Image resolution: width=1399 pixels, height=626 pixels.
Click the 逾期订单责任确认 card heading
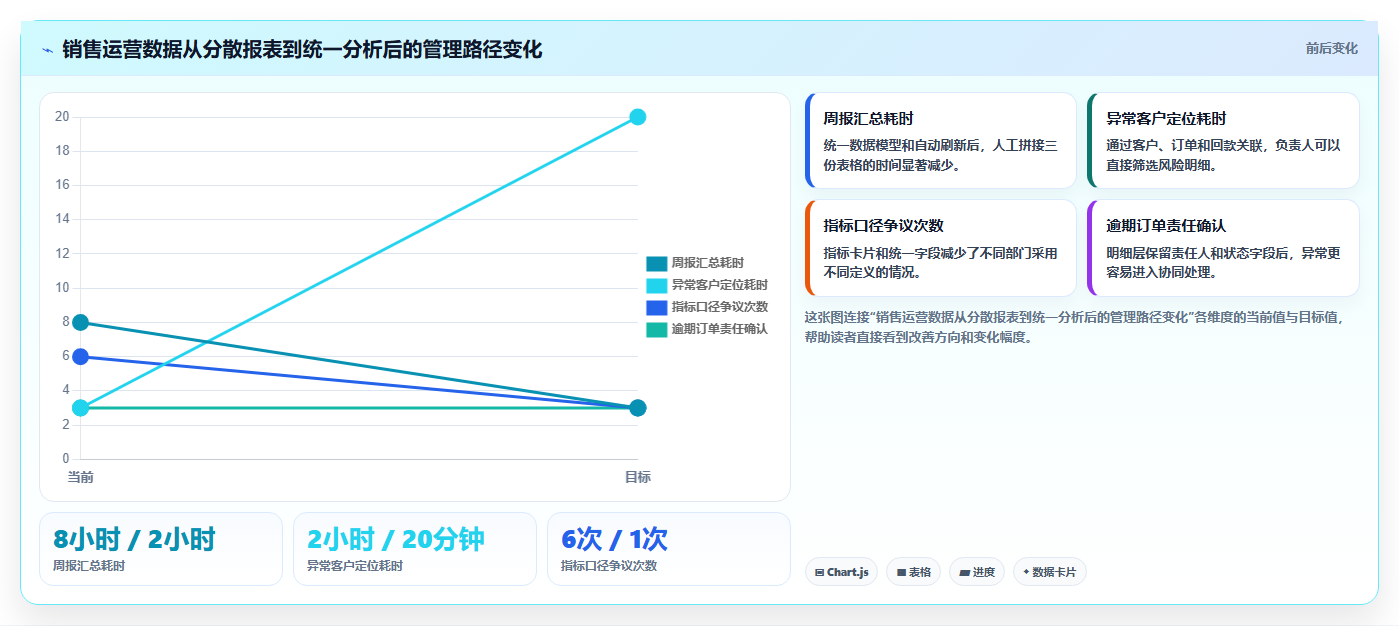tap(1166, 226)
